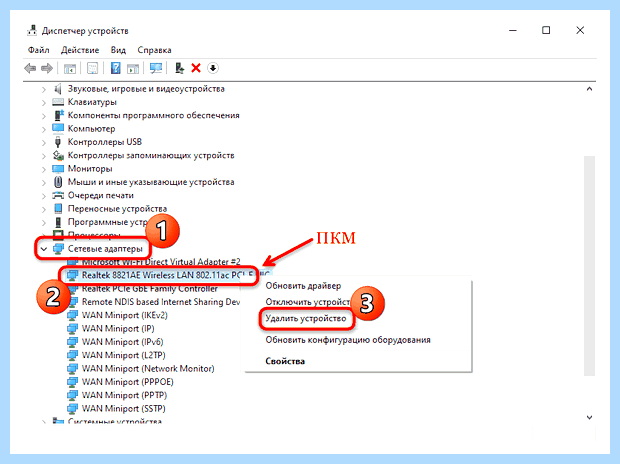Choose Обновить конфигурацию оборудования in context menu
This screenshot has height=464, width=620.
pos(348,340)
